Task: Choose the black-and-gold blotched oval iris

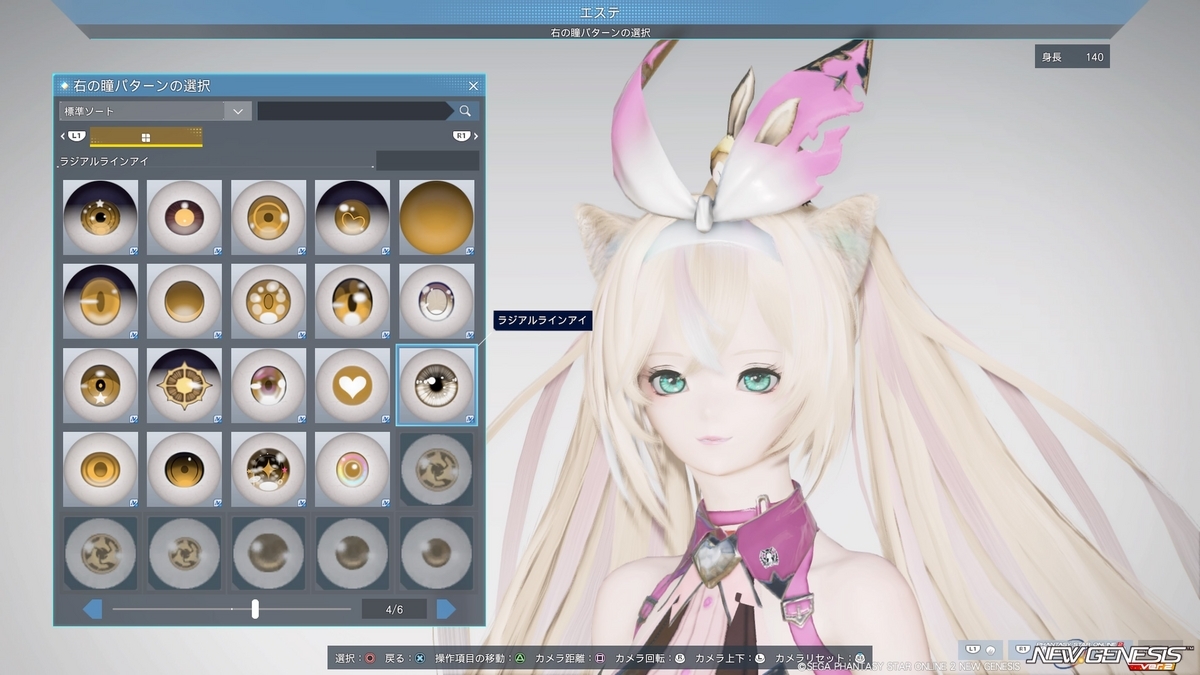Action: point(353,301)
